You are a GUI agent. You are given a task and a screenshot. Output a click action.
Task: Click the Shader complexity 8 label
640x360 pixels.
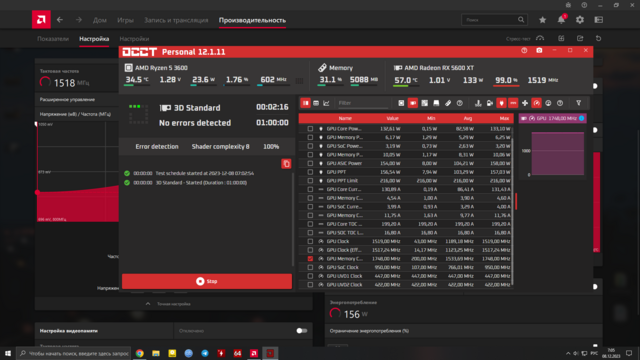(x=220, y=147)
